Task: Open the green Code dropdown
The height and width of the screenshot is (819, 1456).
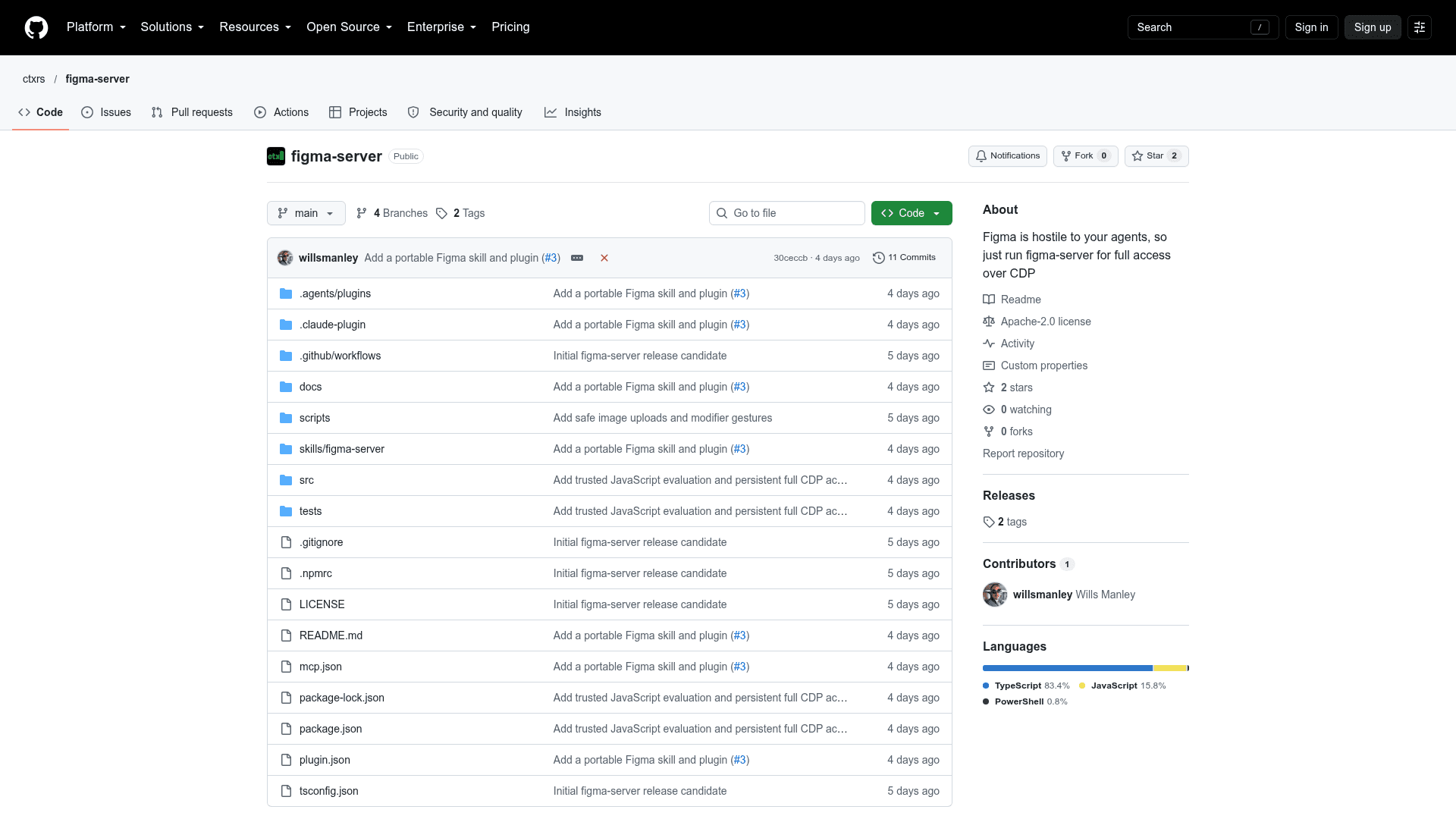Action: pos(912,213)
